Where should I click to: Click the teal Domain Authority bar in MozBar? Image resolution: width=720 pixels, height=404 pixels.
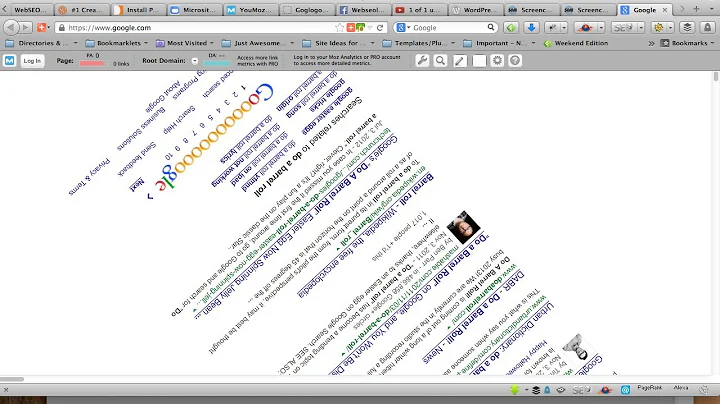217,63
